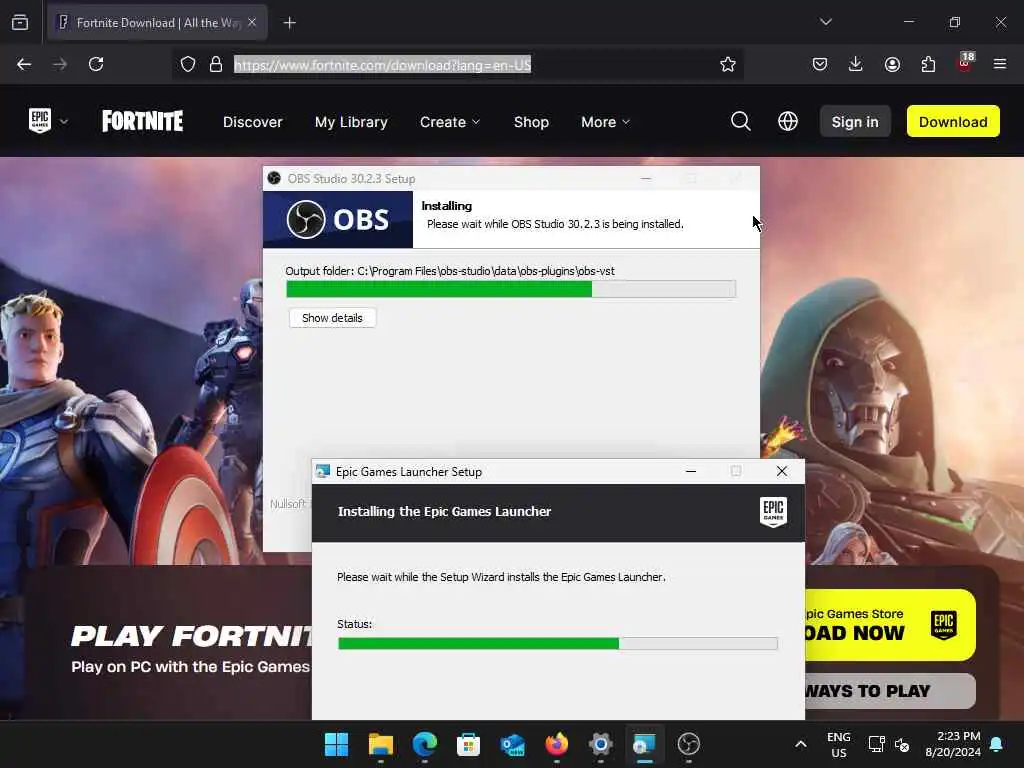Close the Epic Games Launcher Setup window
1024x768 pixels.
tap(782, 472)
